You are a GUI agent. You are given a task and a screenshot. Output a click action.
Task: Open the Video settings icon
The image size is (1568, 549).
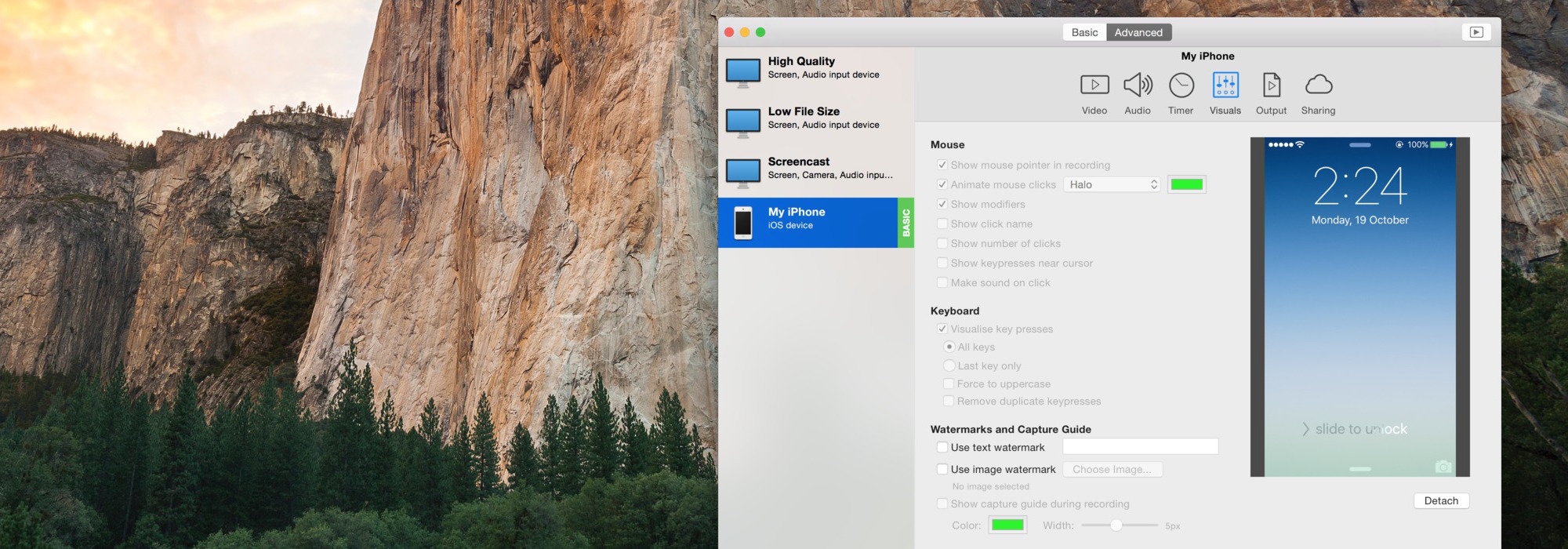click(1094, 85)
